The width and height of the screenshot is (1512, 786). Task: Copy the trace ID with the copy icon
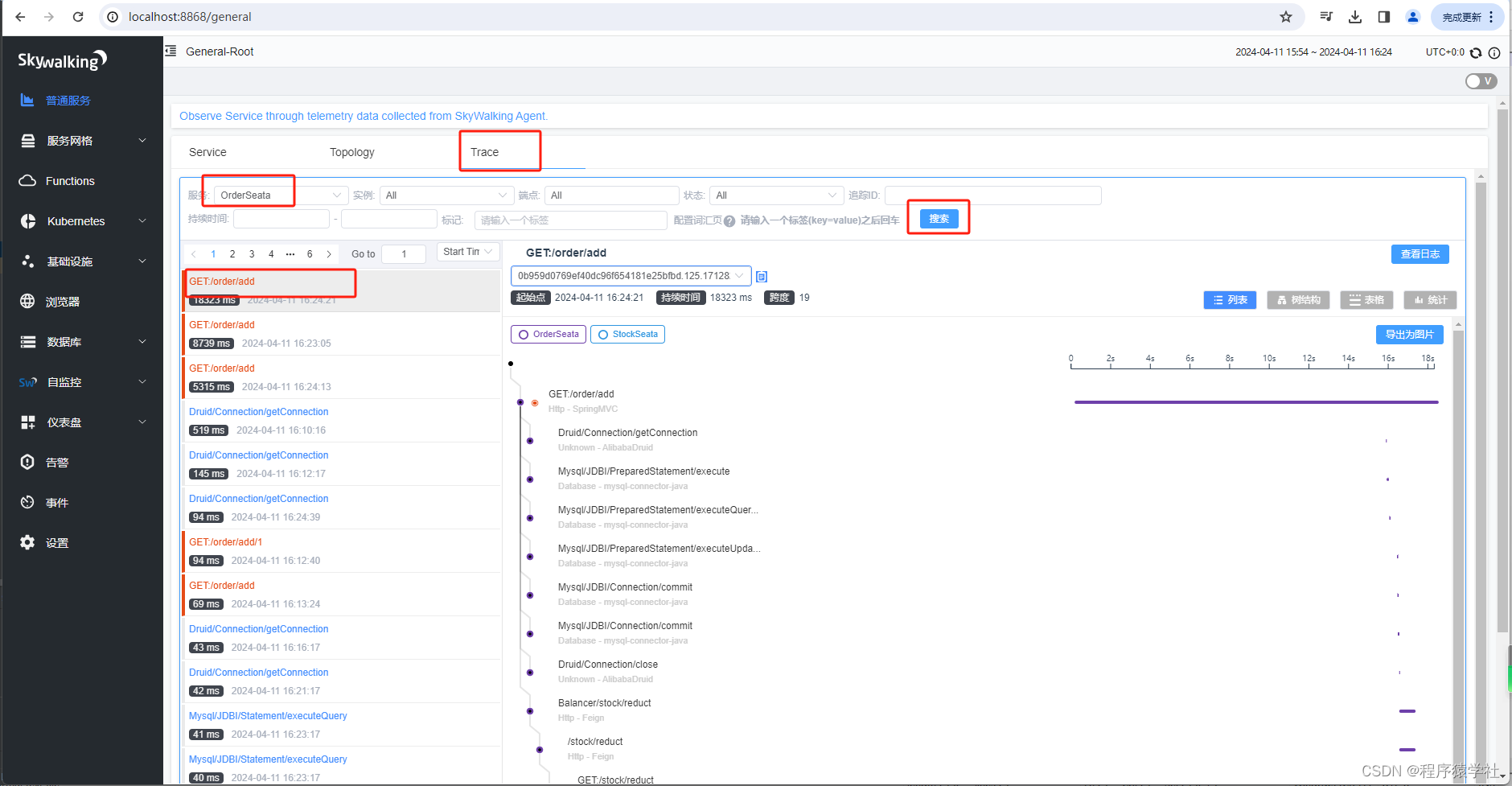[x=762, y=277]
